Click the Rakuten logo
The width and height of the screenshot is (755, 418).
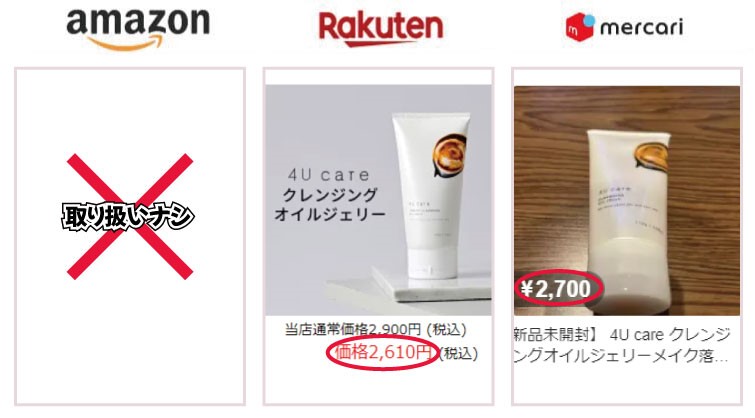pos(380,29)
